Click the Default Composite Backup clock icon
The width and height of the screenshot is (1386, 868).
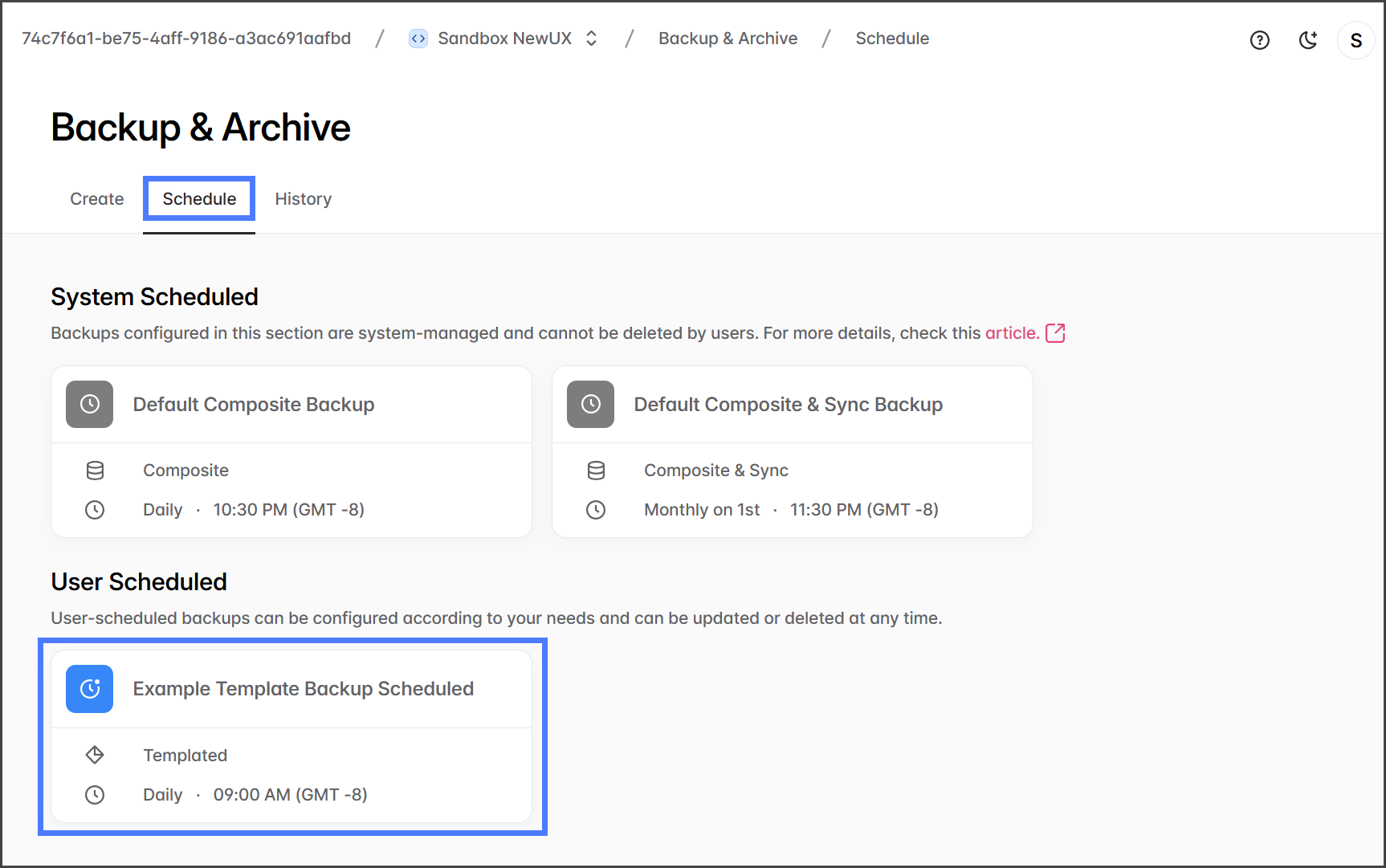[x=90, y=404]
